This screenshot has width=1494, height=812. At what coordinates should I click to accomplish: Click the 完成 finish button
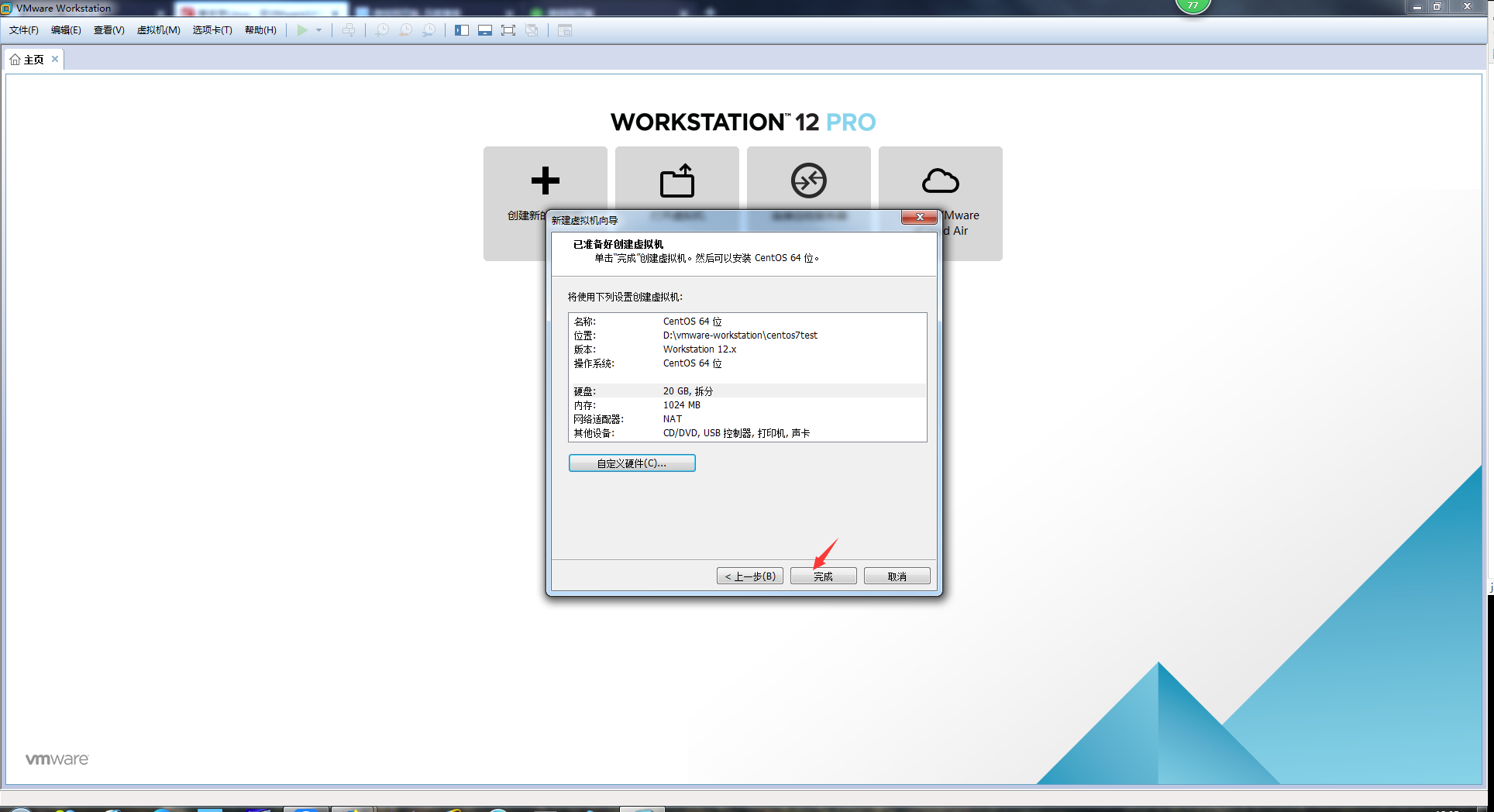pos(823,576)
